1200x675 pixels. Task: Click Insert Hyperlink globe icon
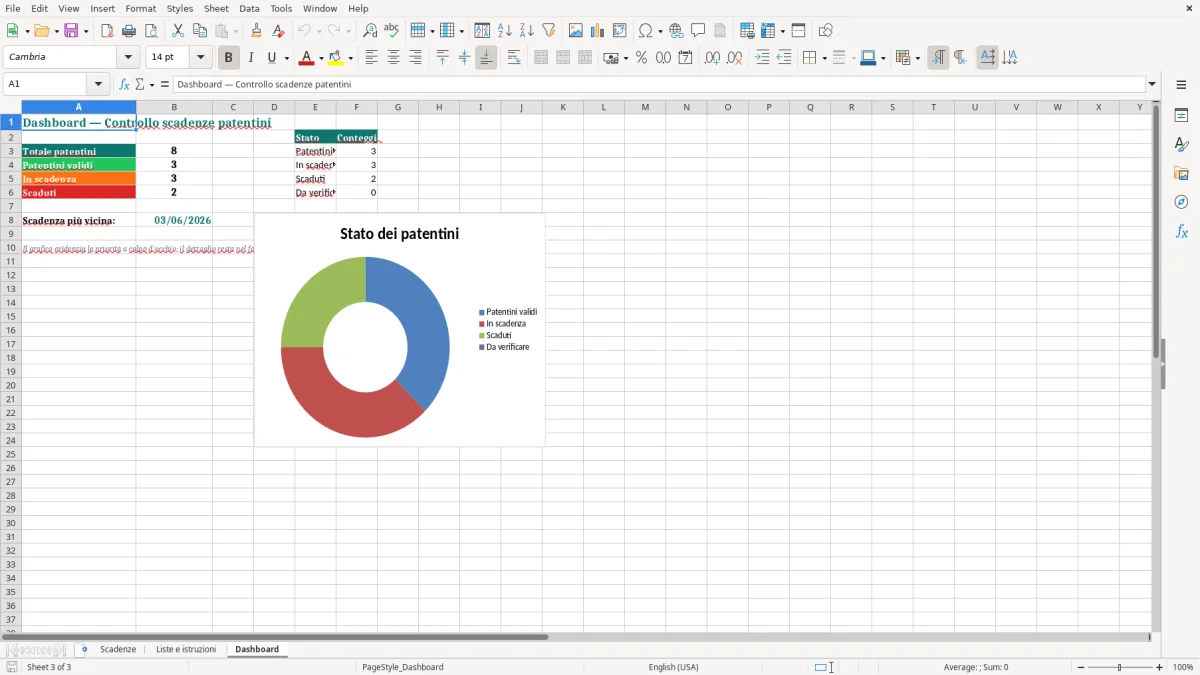[x=676, y=31]
